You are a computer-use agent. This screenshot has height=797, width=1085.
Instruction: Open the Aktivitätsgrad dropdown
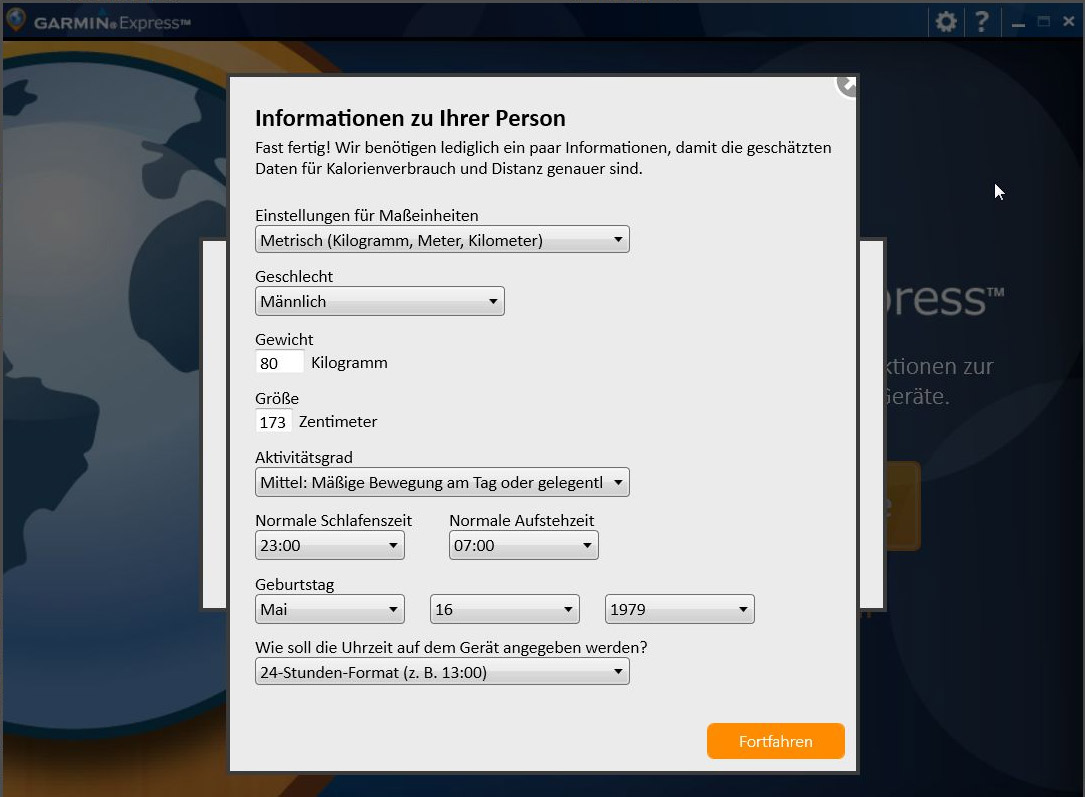coord(442,483)
